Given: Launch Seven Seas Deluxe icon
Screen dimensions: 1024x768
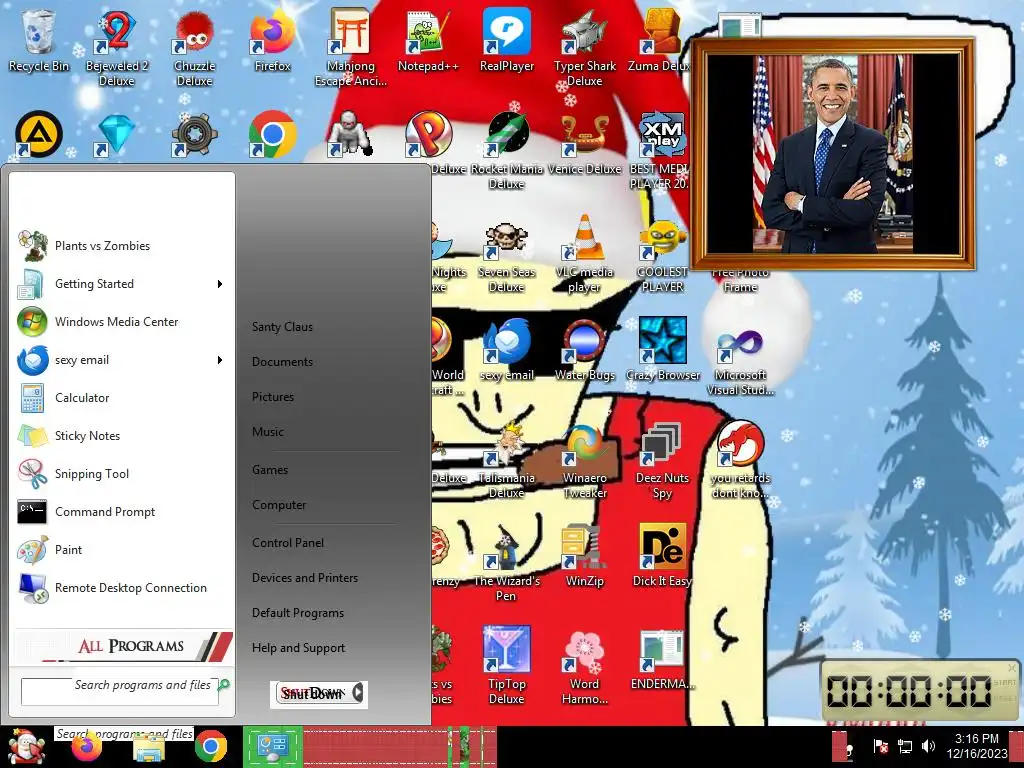Looking at the screenshot, I should point(507,255).
